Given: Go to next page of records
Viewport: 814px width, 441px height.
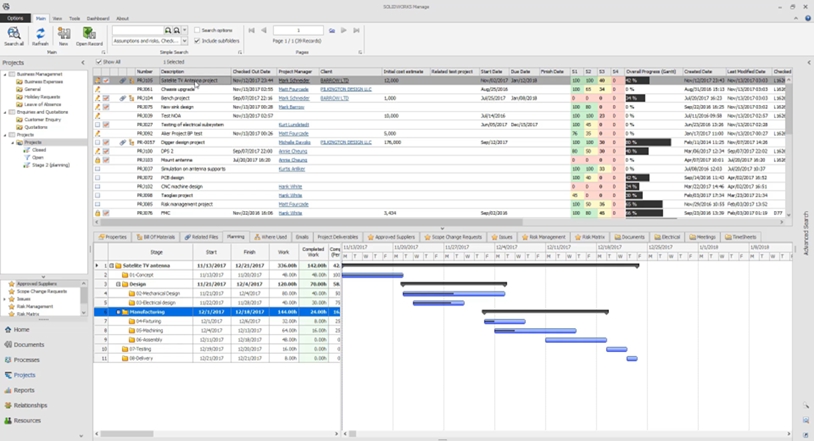Looking at the screenshot, I should coord(344,31).
